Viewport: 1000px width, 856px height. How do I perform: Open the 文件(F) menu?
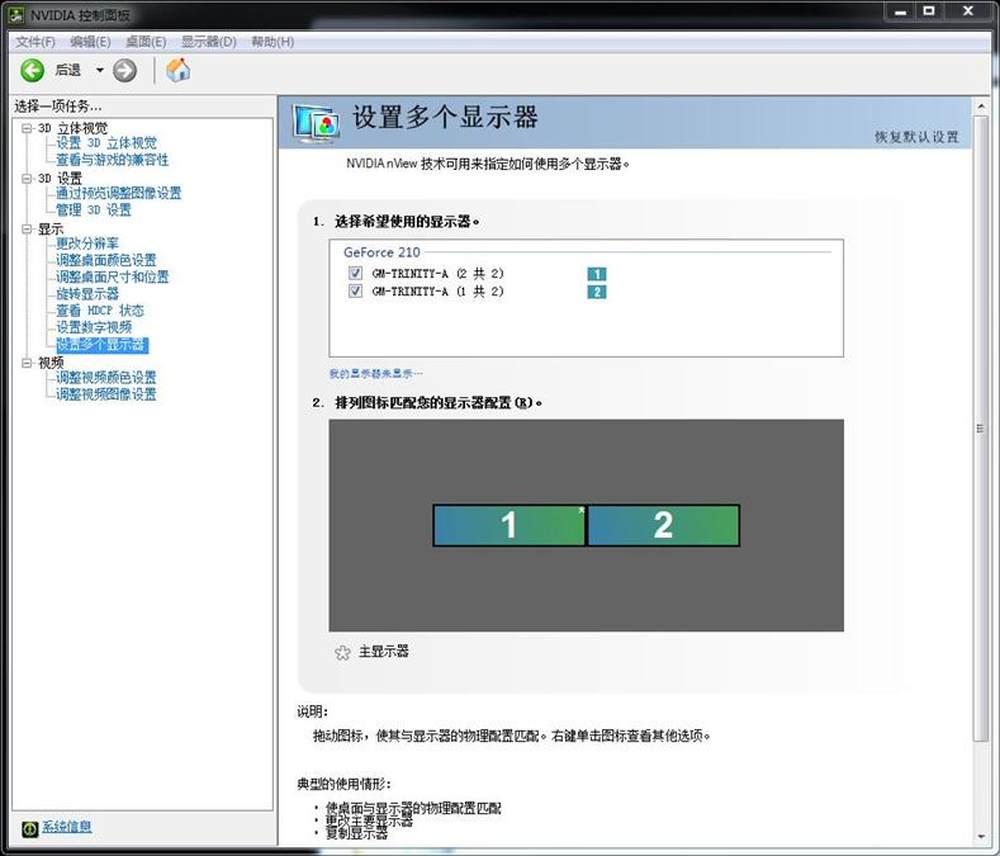tap(36, 42)
